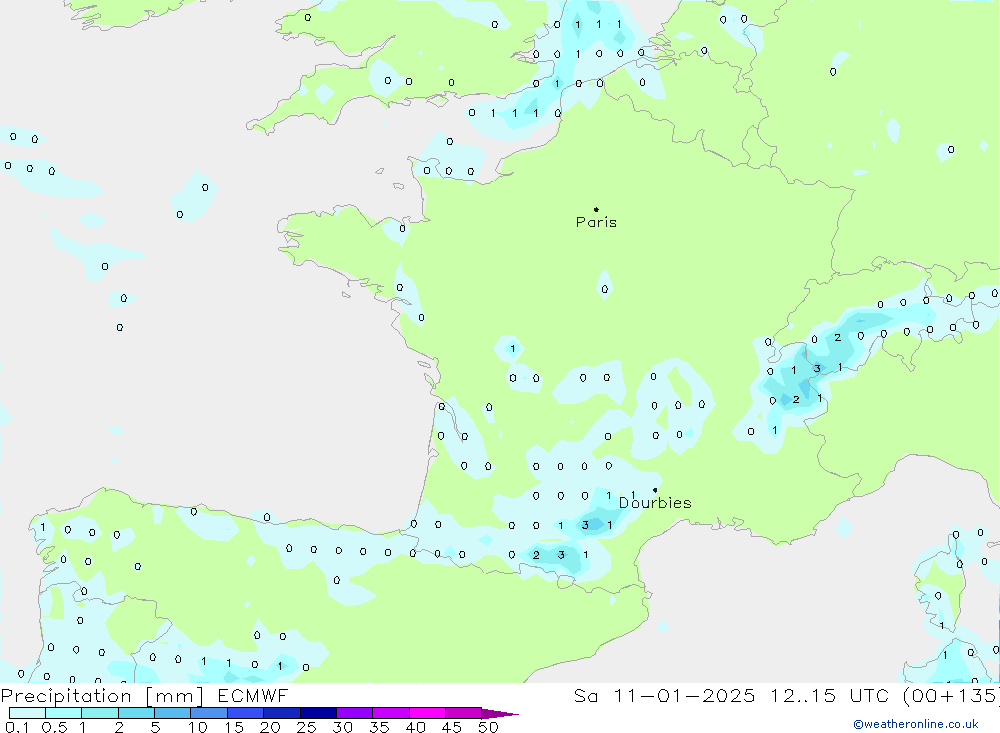Screen dimensions: 1000x733
Task: Click the '35' legend scale label
Action: 379,727
